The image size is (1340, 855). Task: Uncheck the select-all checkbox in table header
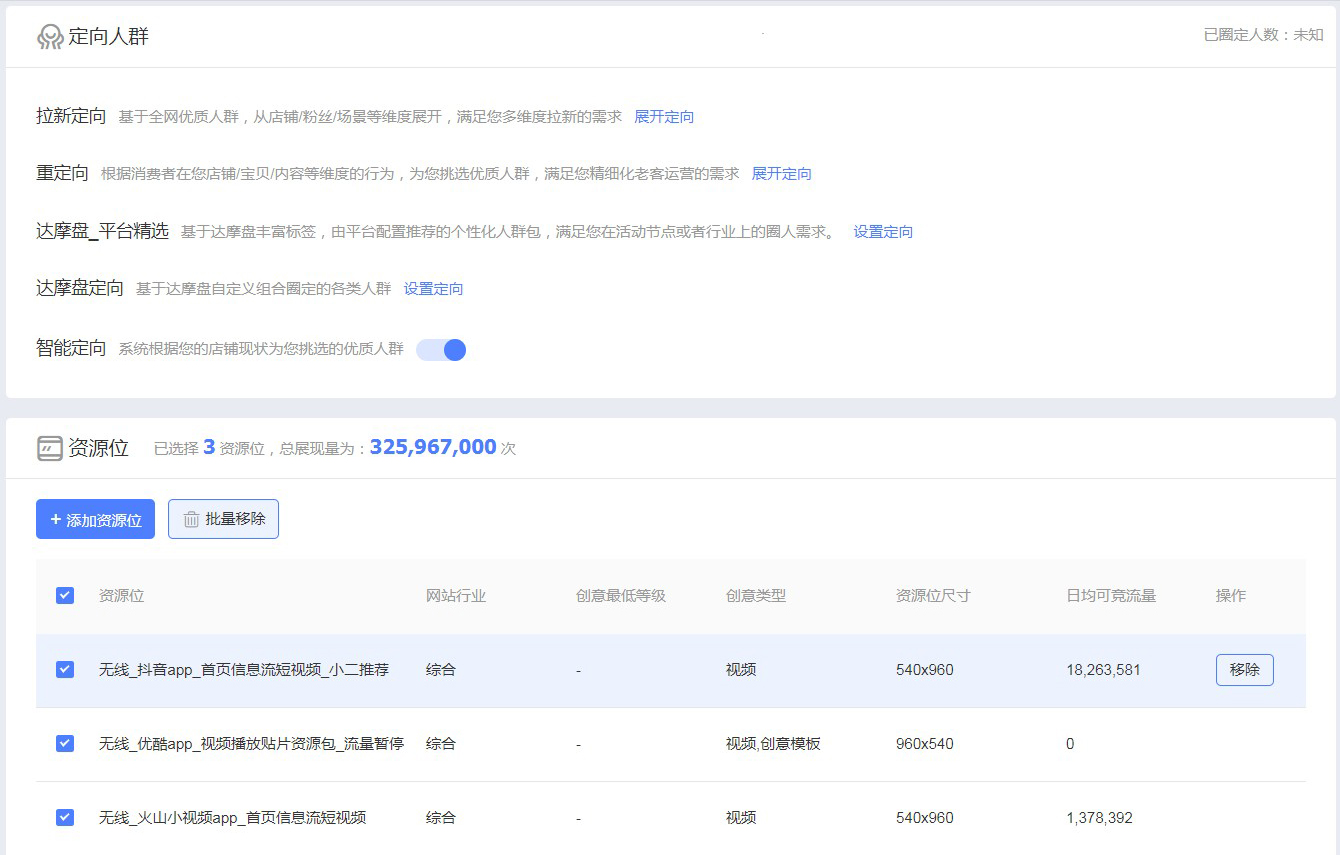click(x=65, y=595)
